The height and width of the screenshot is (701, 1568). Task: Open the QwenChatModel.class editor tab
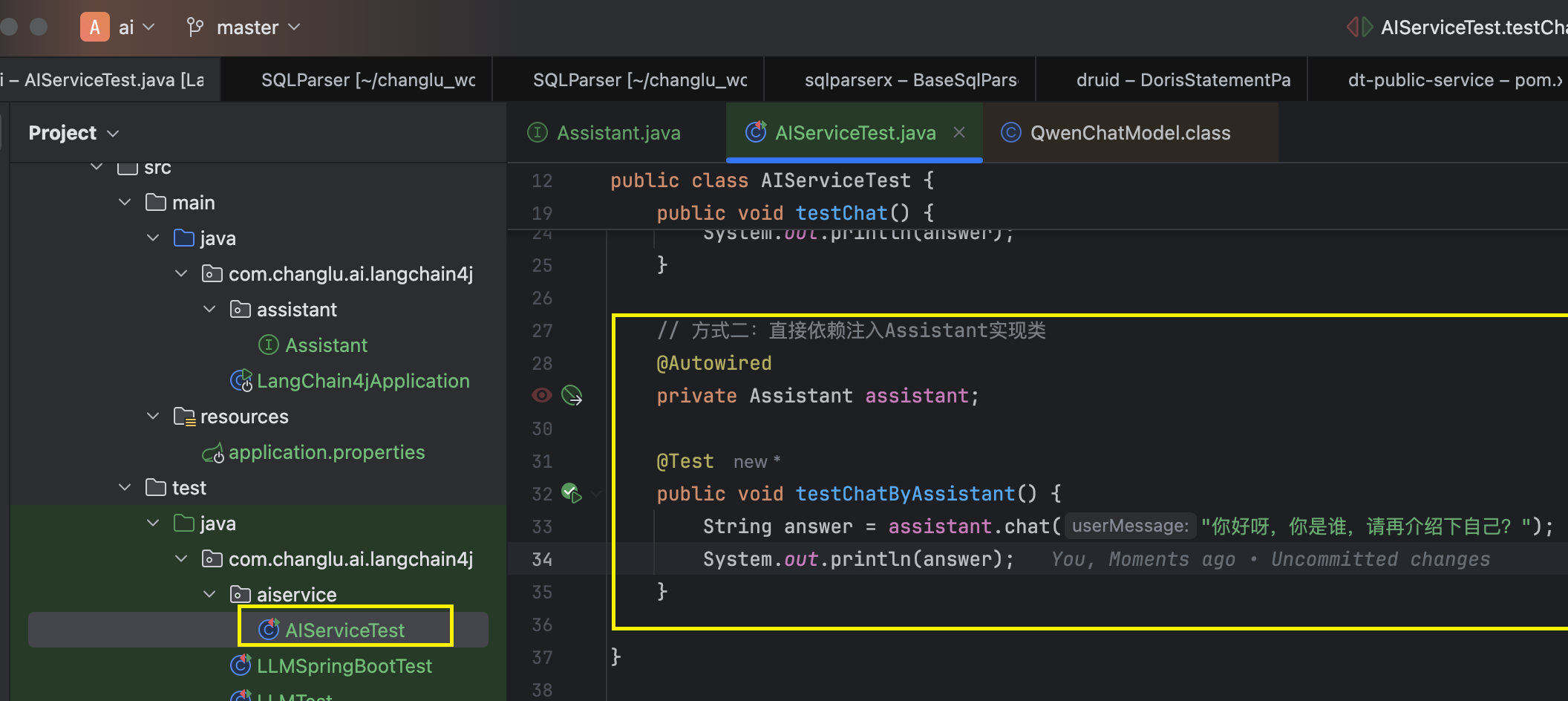point(1130,133)
